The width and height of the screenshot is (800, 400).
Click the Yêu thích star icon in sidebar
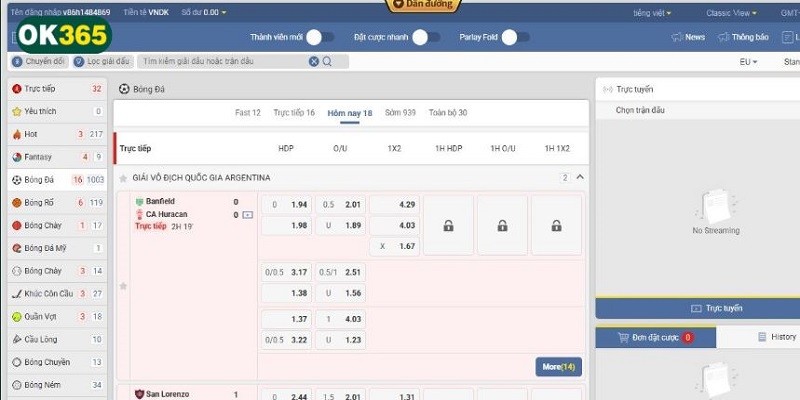[x=17, y=111]
